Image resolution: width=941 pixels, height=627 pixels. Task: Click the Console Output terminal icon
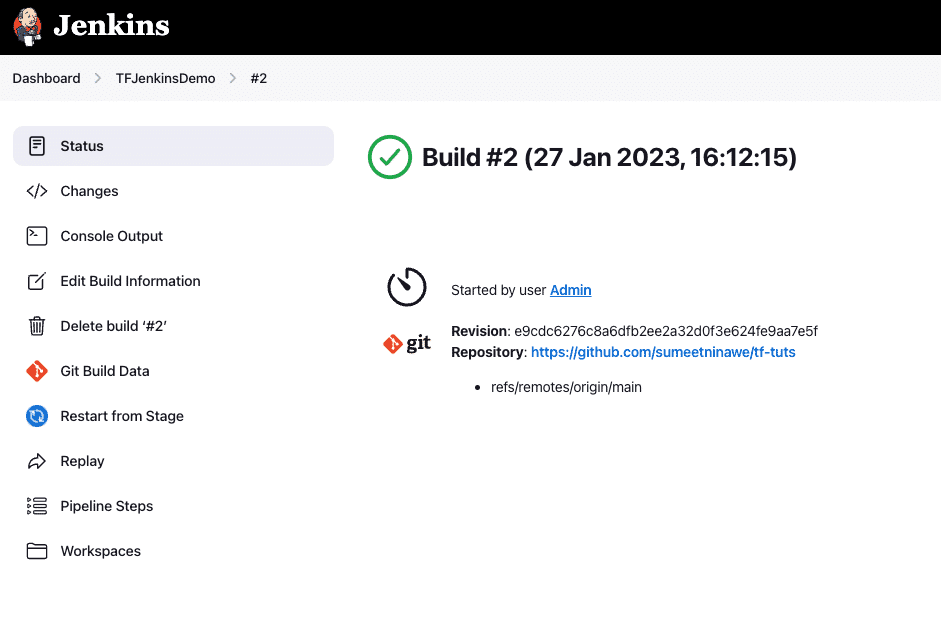pos(37,236)
